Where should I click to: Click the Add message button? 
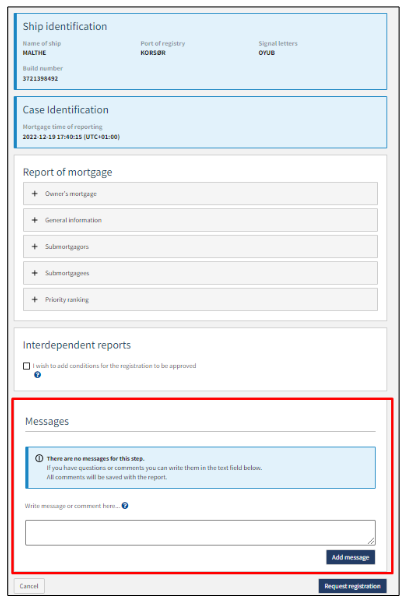click(350, 557)
